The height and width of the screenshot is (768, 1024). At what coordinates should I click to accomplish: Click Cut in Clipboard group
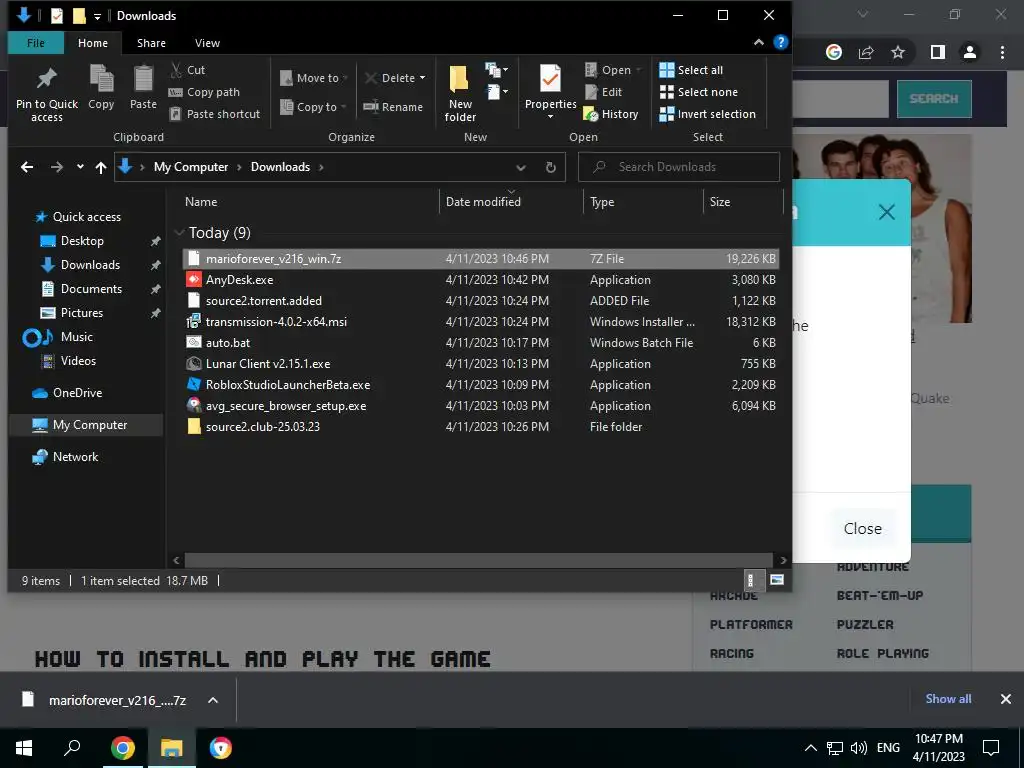click(x=188, y=70)
